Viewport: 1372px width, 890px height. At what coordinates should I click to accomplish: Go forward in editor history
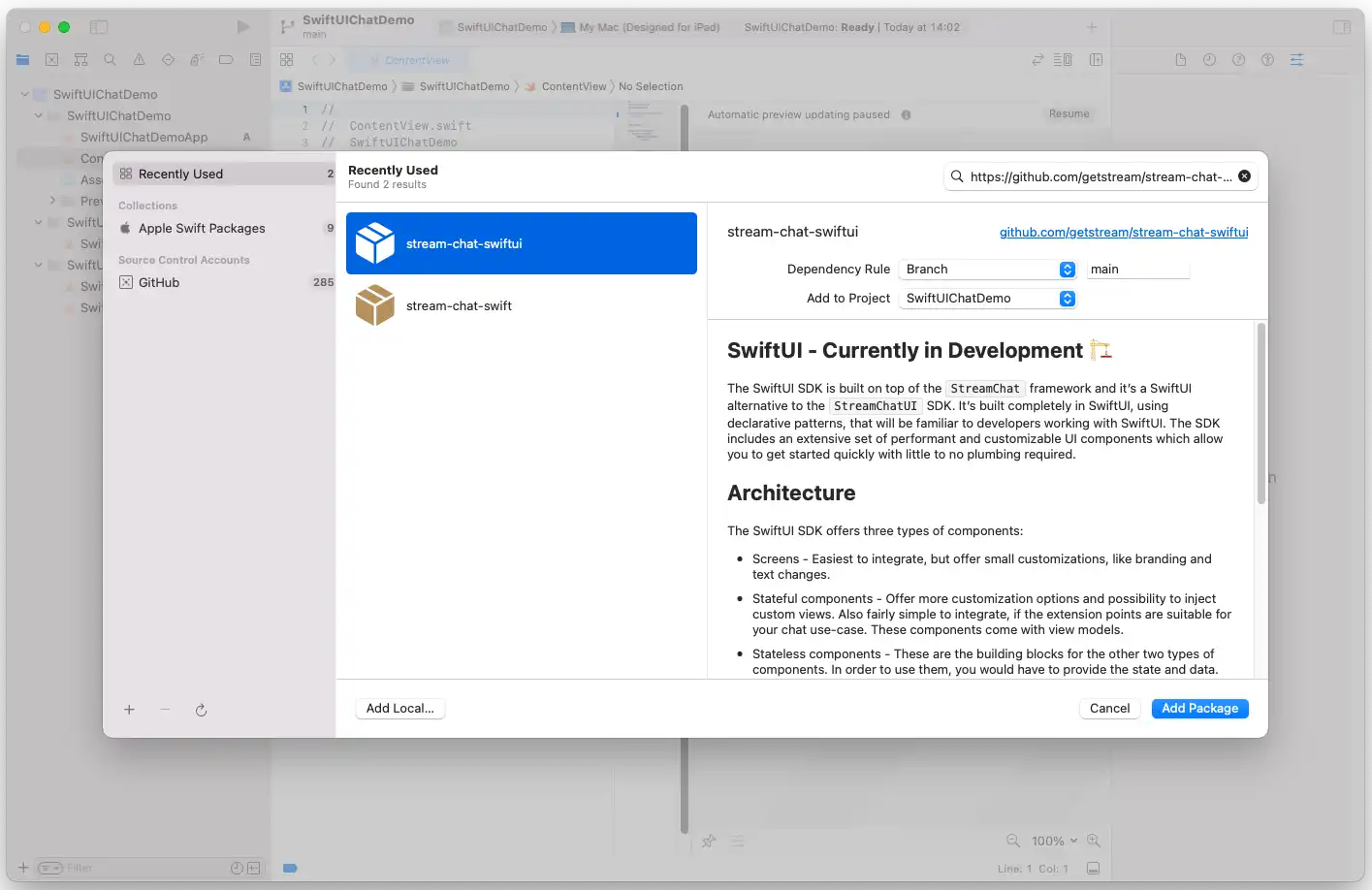click(332, 60)
